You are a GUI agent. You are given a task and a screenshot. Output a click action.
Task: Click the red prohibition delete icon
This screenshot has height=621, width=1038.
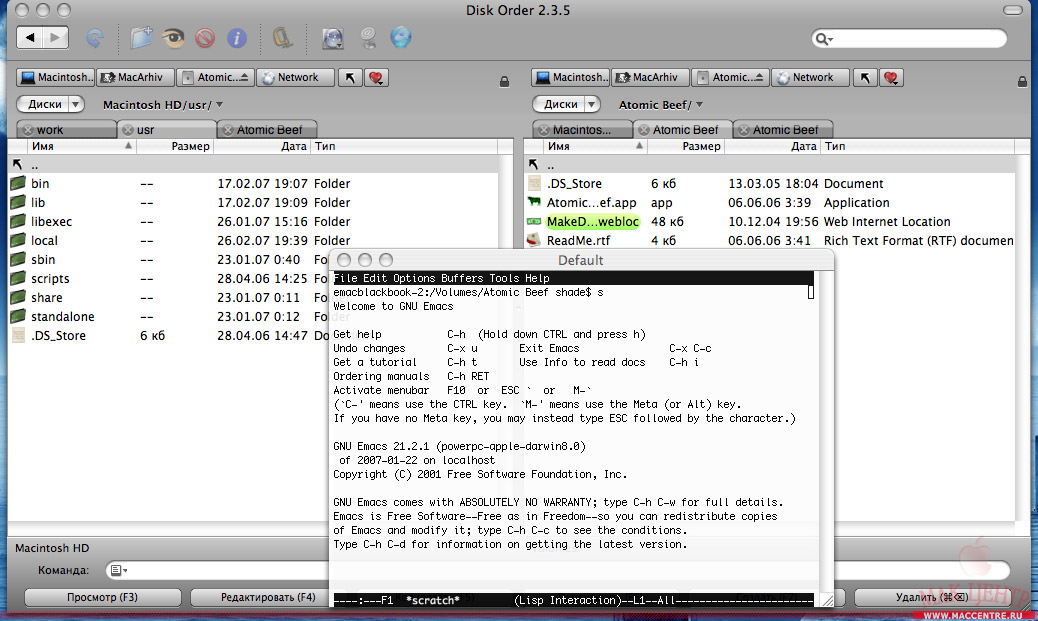(x=205, y=38)
